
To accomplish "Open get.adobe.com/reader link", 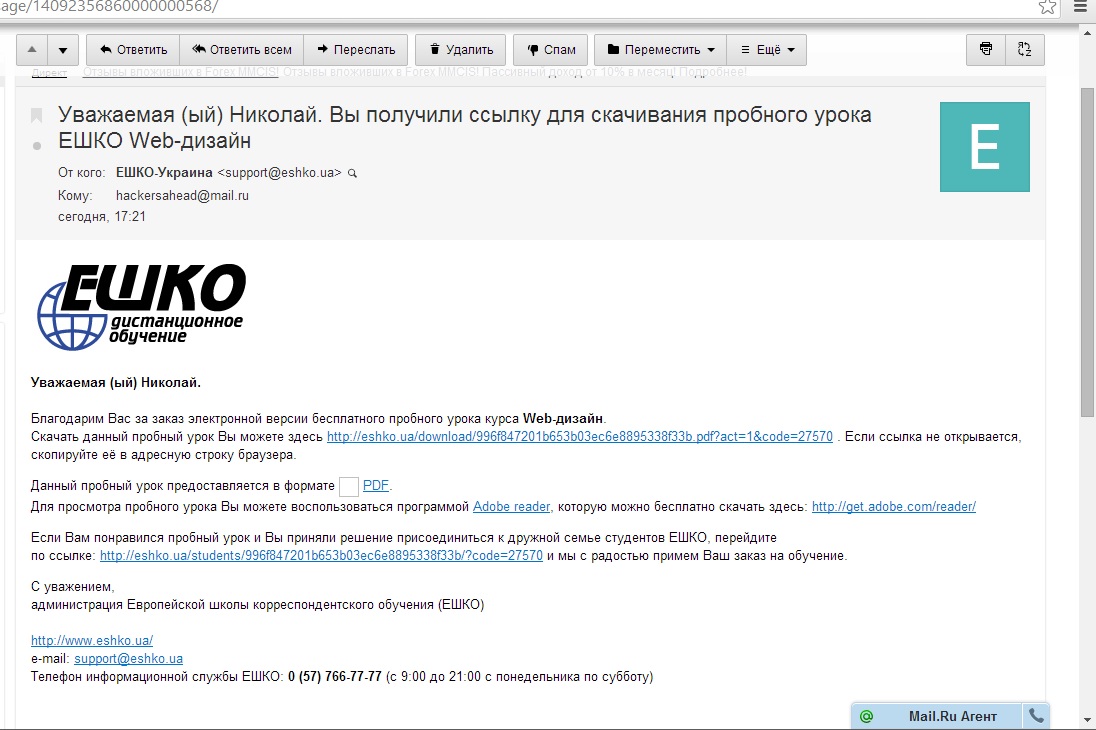I will click(893, 506).
